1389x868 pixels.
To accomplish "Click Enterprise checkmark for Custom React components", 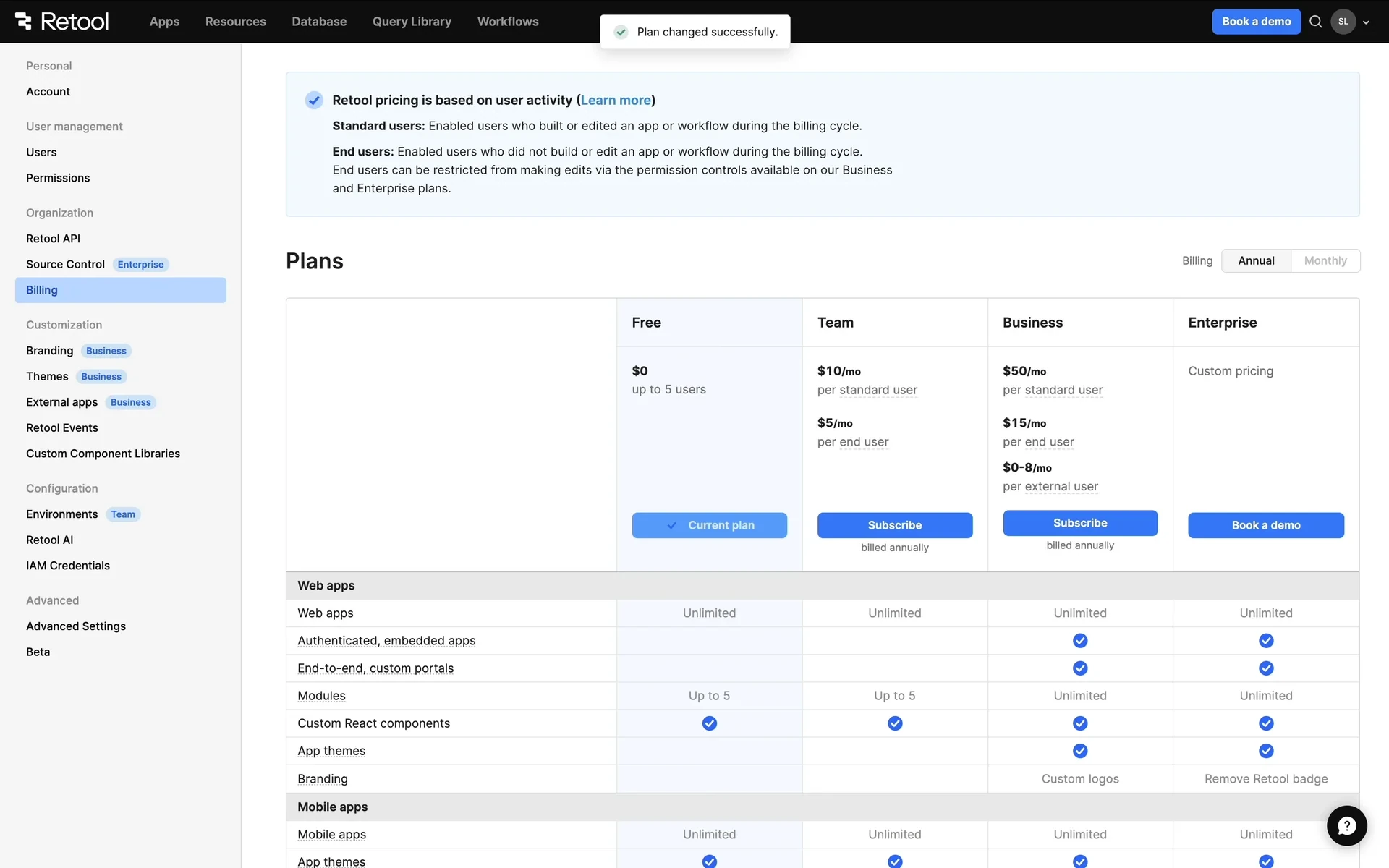I will [1266, 723].
